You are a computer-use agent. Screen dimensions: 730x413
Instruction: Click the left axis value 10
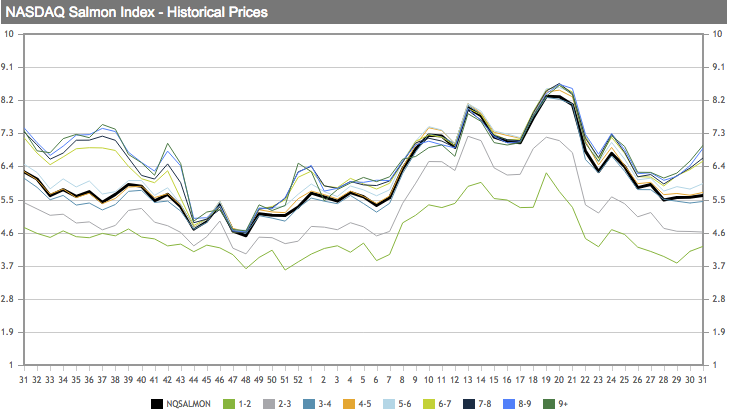pos(9,34)
